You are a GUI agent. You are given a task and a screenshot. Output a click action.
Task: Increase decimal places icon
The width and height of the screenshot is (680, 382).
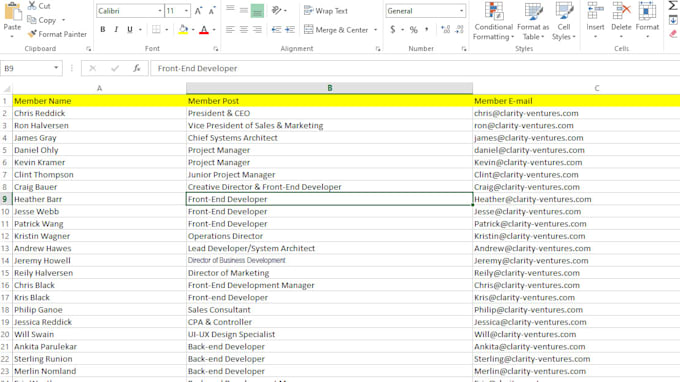[x=445, y=29]
